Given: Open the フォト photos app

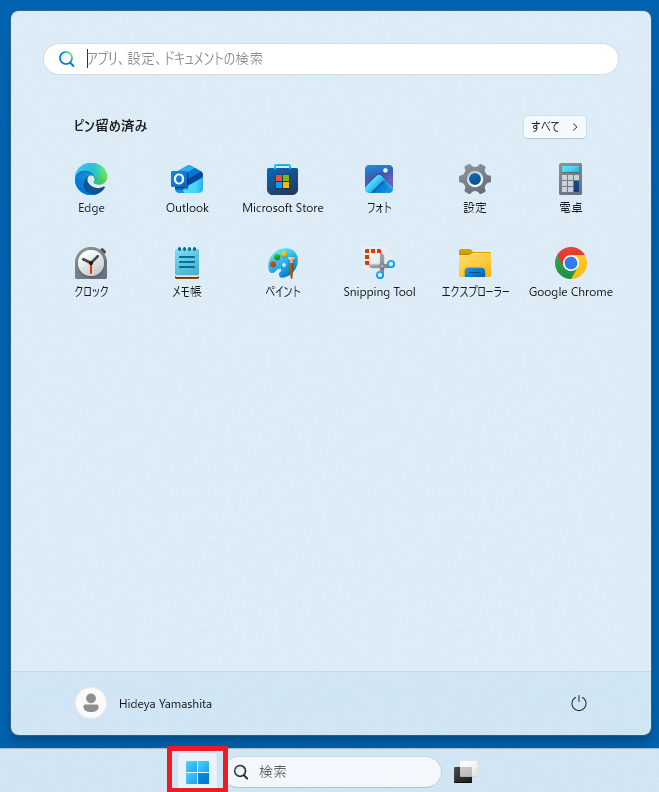Looking at the screenshot, I should pos(379,188).
